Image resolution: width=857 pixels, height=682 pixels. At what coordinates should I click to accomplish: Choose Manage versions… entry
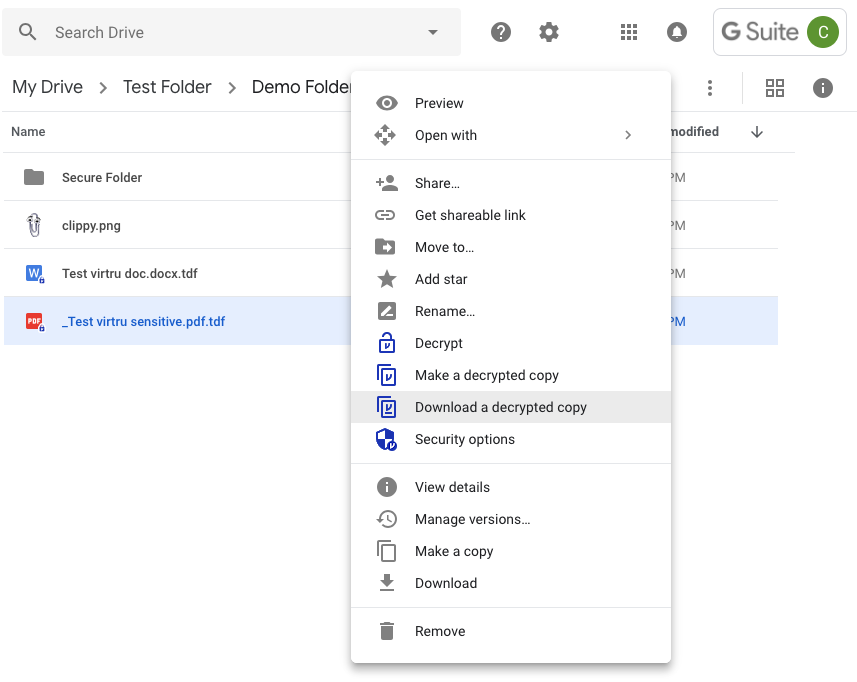point(510,519)
